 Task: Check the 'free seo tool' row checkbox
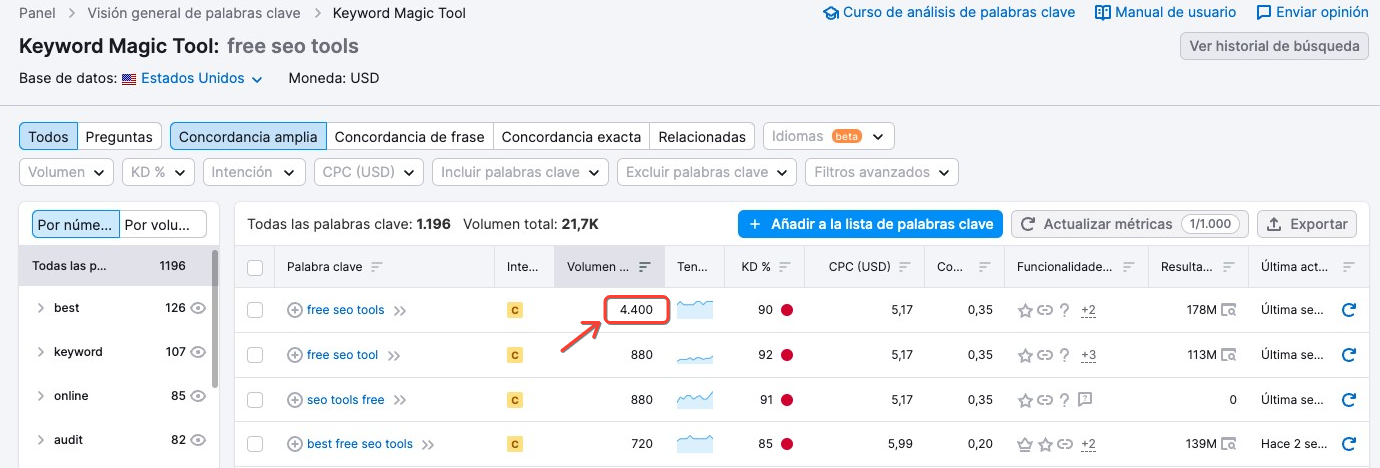(x=255, y=355)
